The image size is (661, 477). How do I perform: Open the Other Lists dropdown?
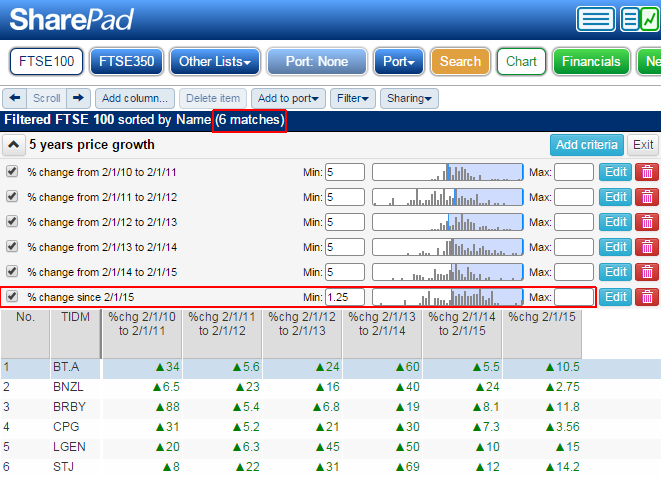(x=215, y=62)
